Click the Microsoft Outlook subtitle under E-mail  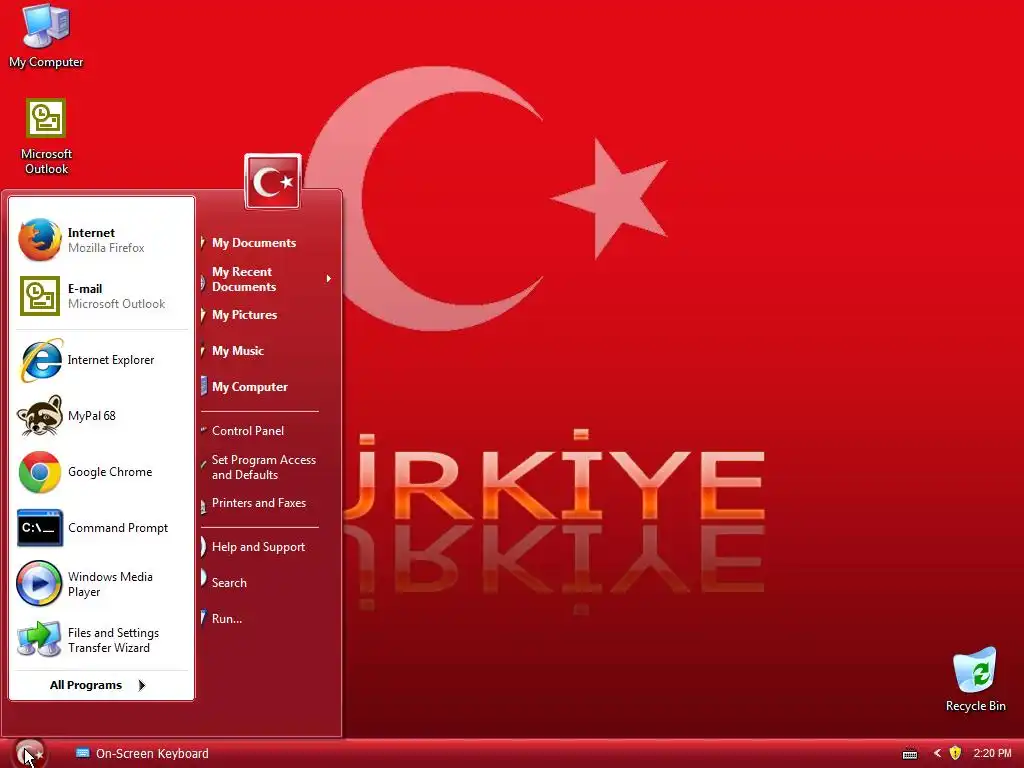116,304
